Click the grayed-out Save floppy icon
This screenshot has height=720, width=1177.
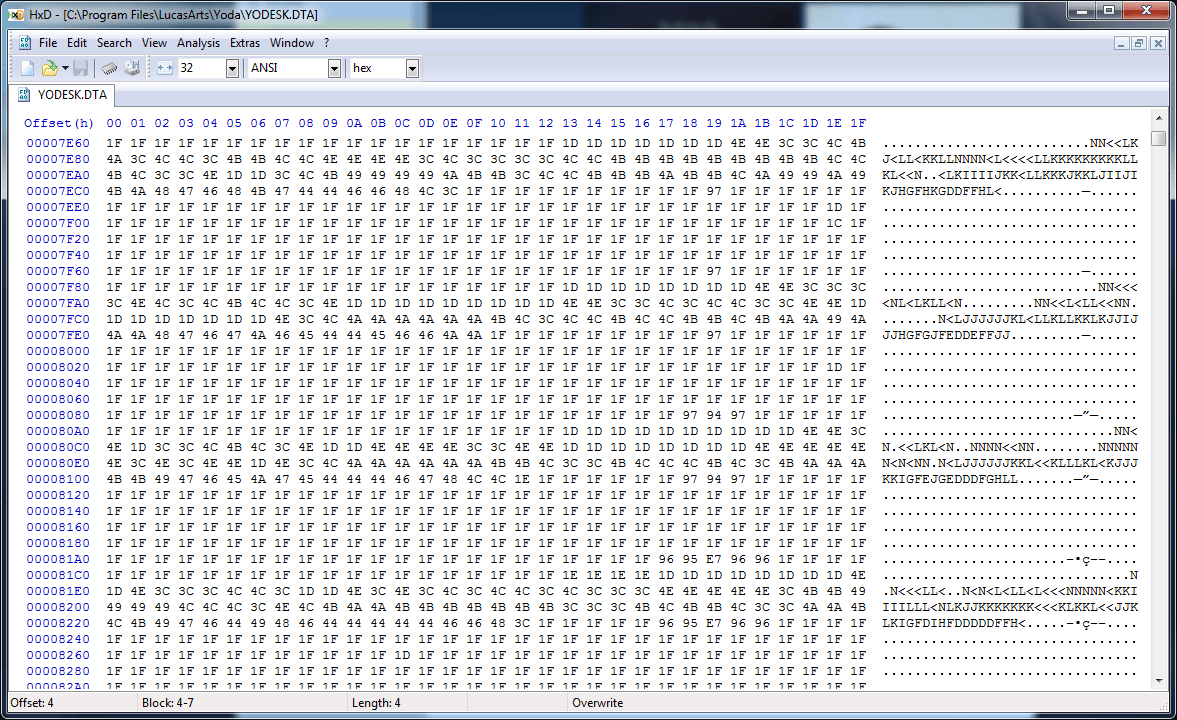[x=81, y=68]
